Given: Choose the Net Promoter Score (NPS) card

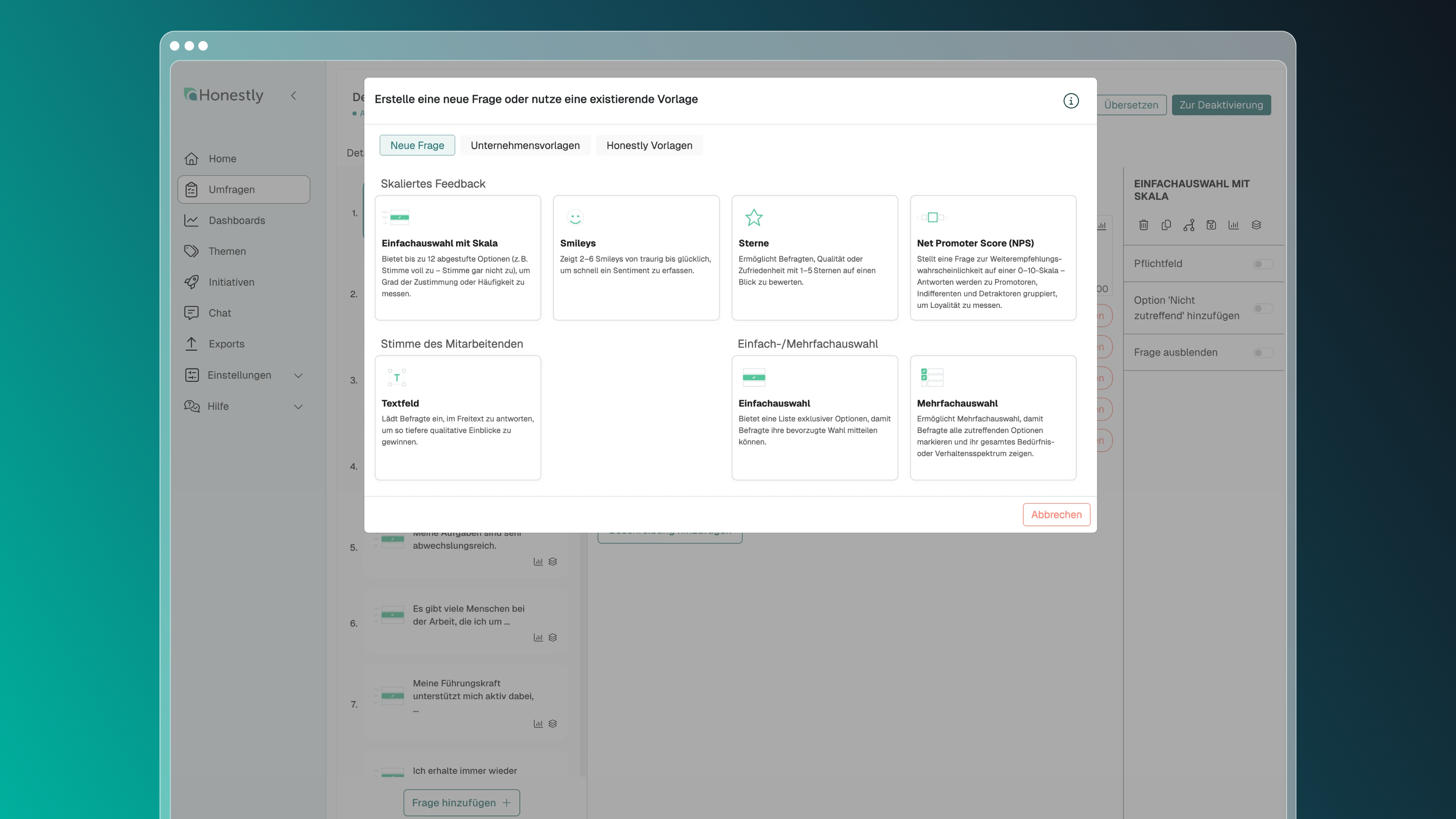Looking at the screenshot, I should coord(993,258).
